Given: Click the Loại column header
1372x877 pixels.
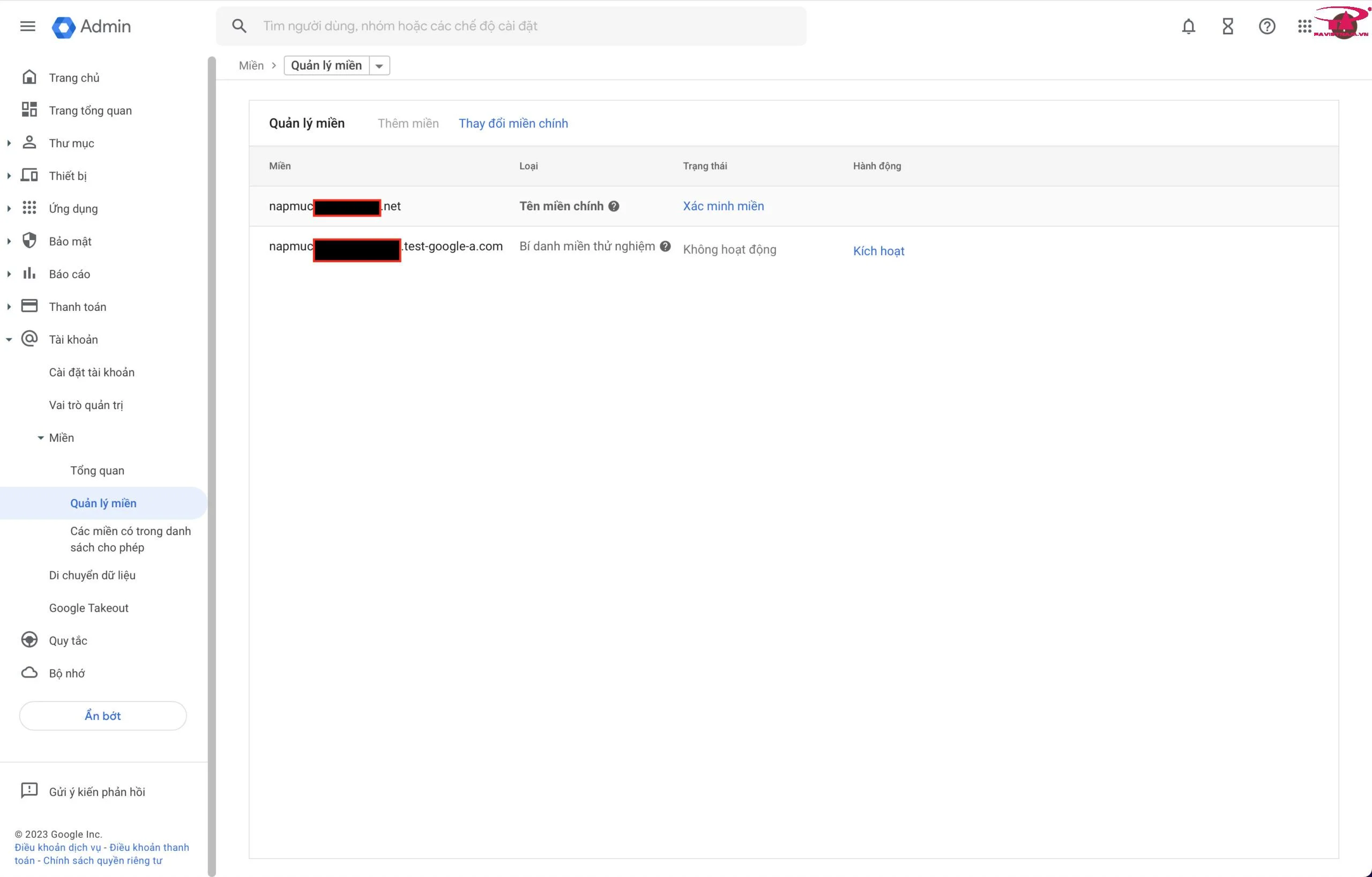Looking at the screenshot, I should point(528,166).
